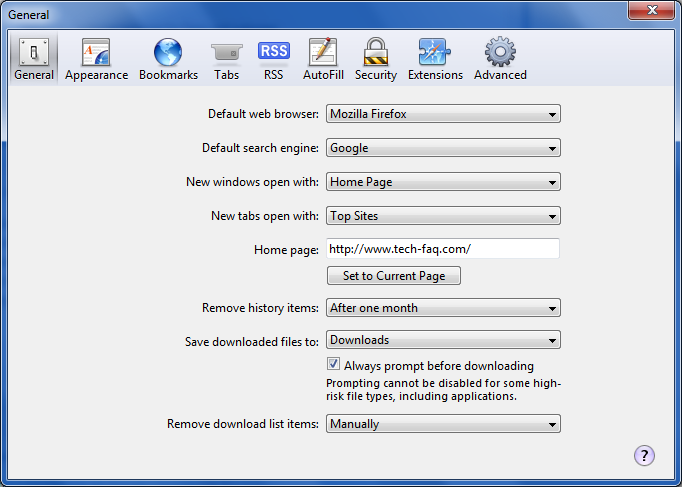Viewport: 682px width, 487px height.
Task: Open the General preferences pane
Action: click(x=34, y=59)
